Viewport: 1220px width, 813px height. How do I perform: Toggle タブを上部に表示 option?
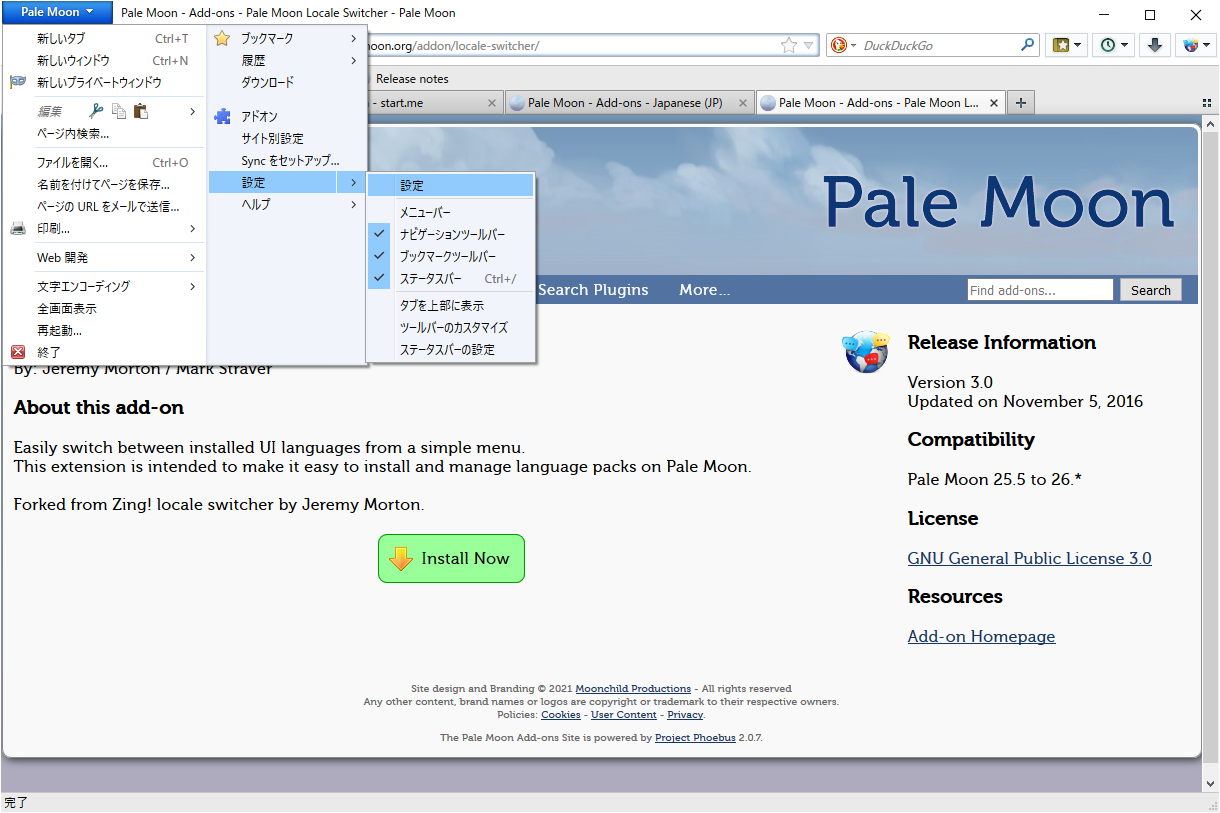point(451,306)
